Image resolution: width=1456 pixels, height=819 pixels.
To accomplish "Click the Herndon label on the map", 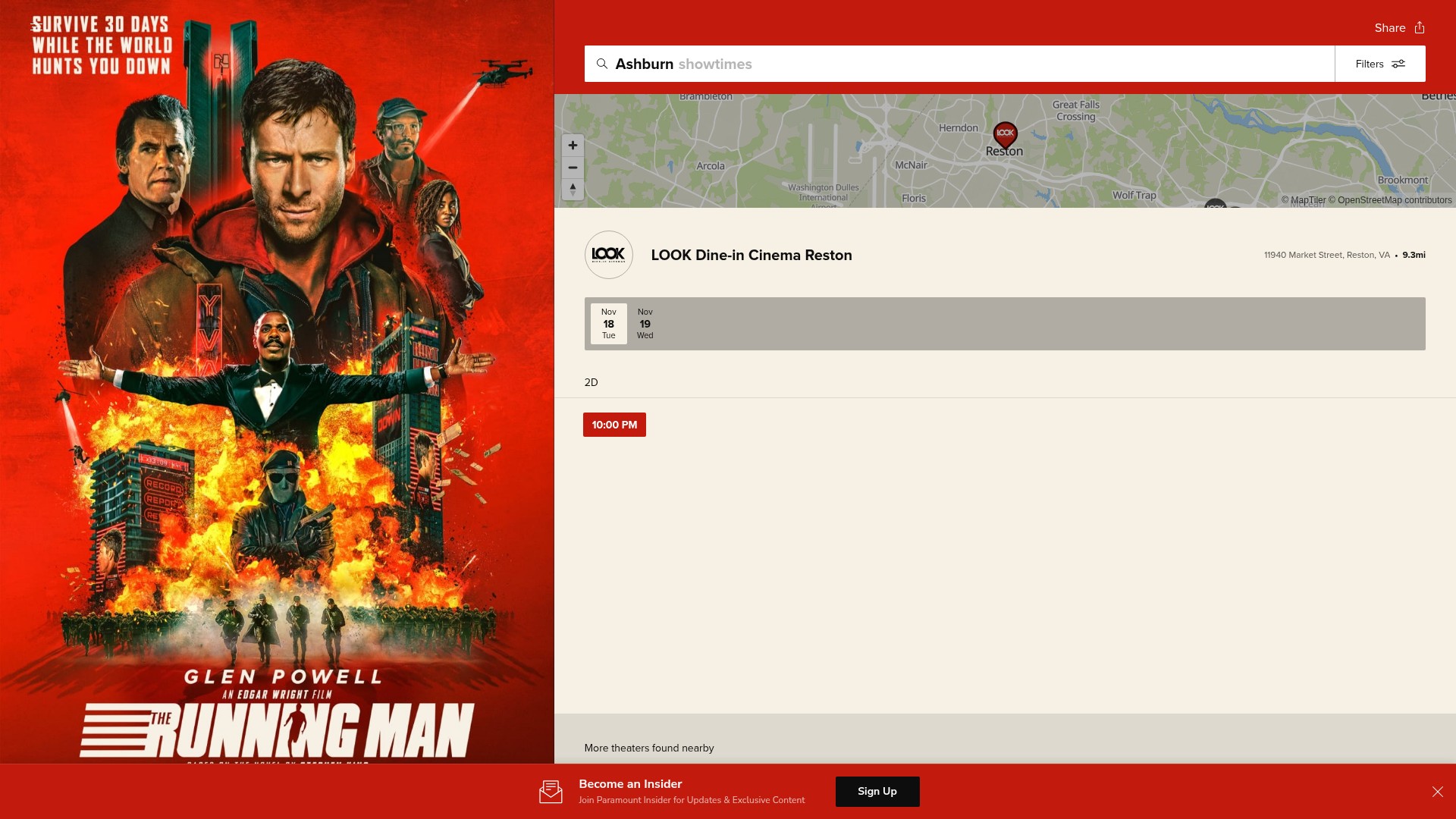I will [x=959, y=128].
